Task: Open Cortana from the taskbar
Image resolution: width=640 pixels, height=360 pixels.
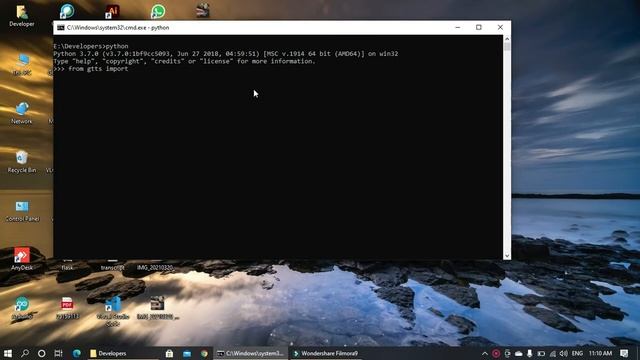Action: point(41,353)
